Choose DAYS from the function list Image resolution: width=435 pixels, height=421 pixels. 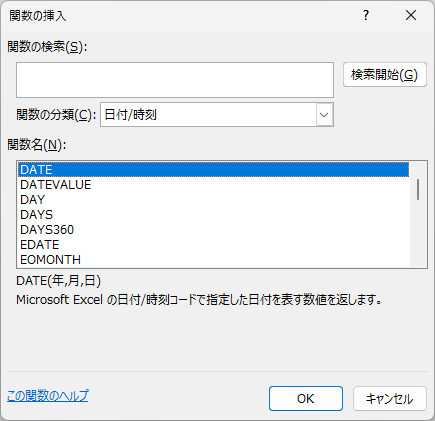pos(213,215)
